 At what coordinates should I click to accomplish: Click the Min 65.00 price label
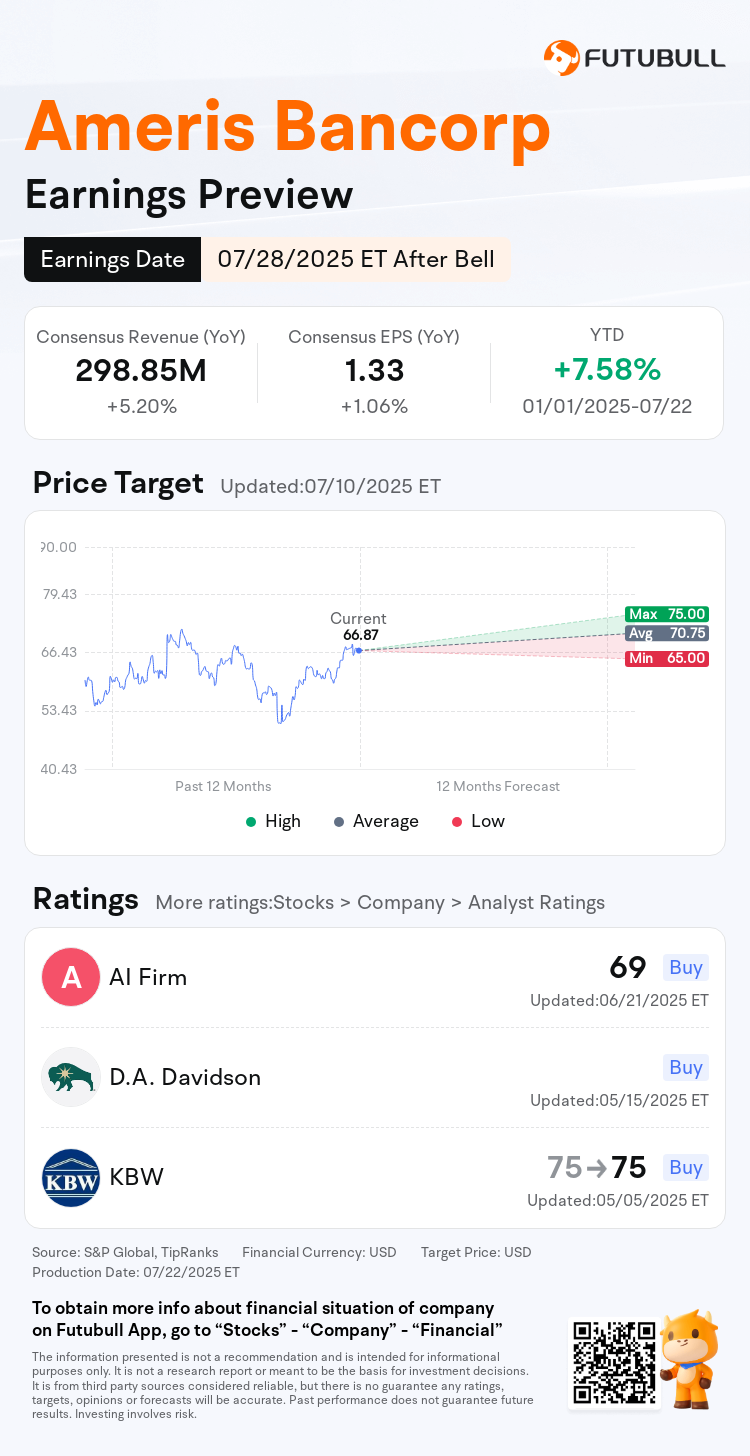coord(667,659)
